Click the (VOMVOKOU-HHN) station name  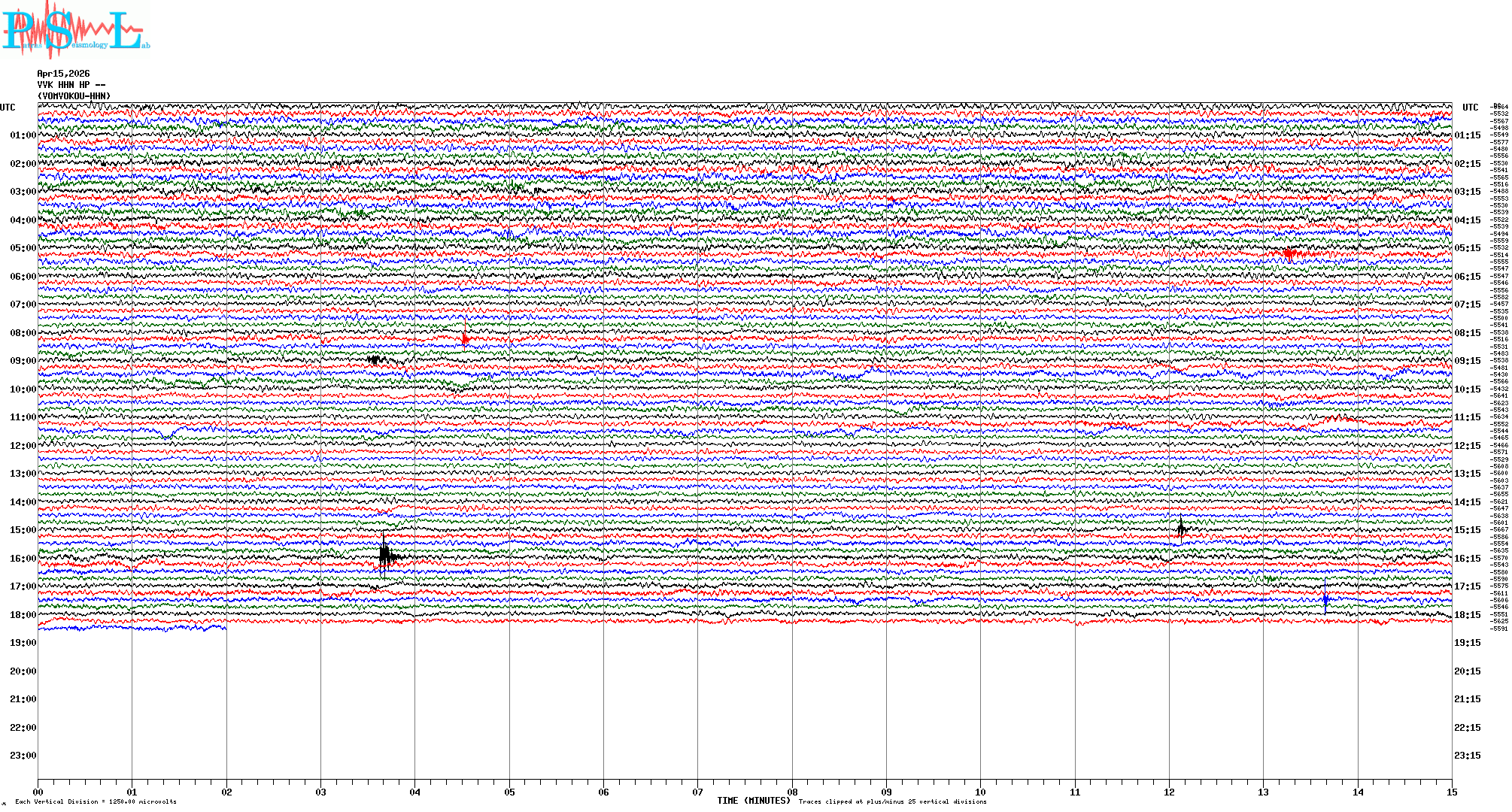[74, 96]
